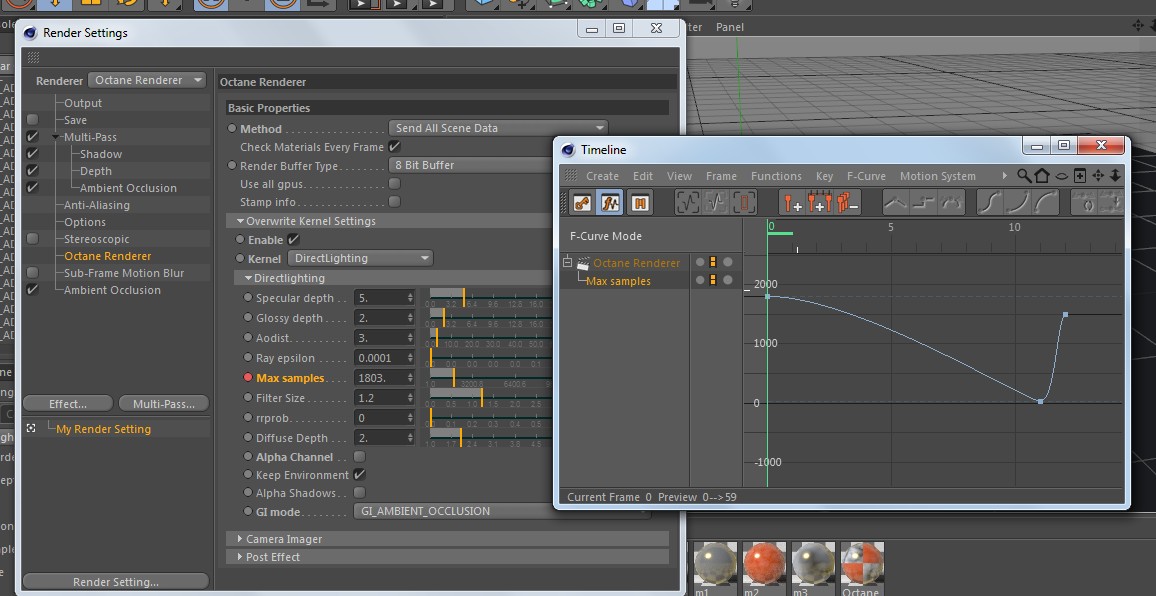Click the Timeline home icon
Screen dimensions: 1156x596
pyautogui.click(x=1042, y=176)
